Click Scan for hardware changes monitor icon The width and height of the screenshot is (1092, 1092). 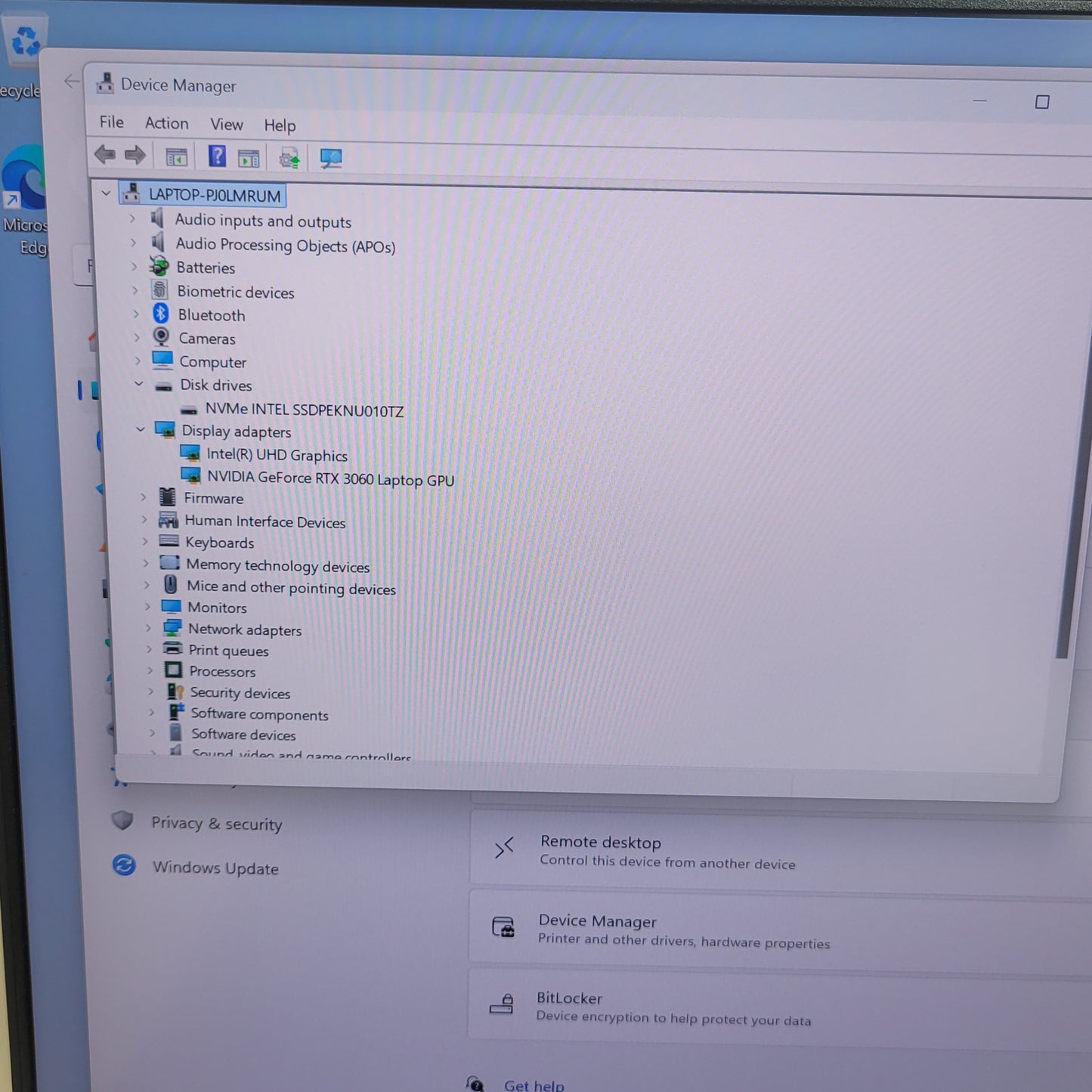click(x=330, y=159)
